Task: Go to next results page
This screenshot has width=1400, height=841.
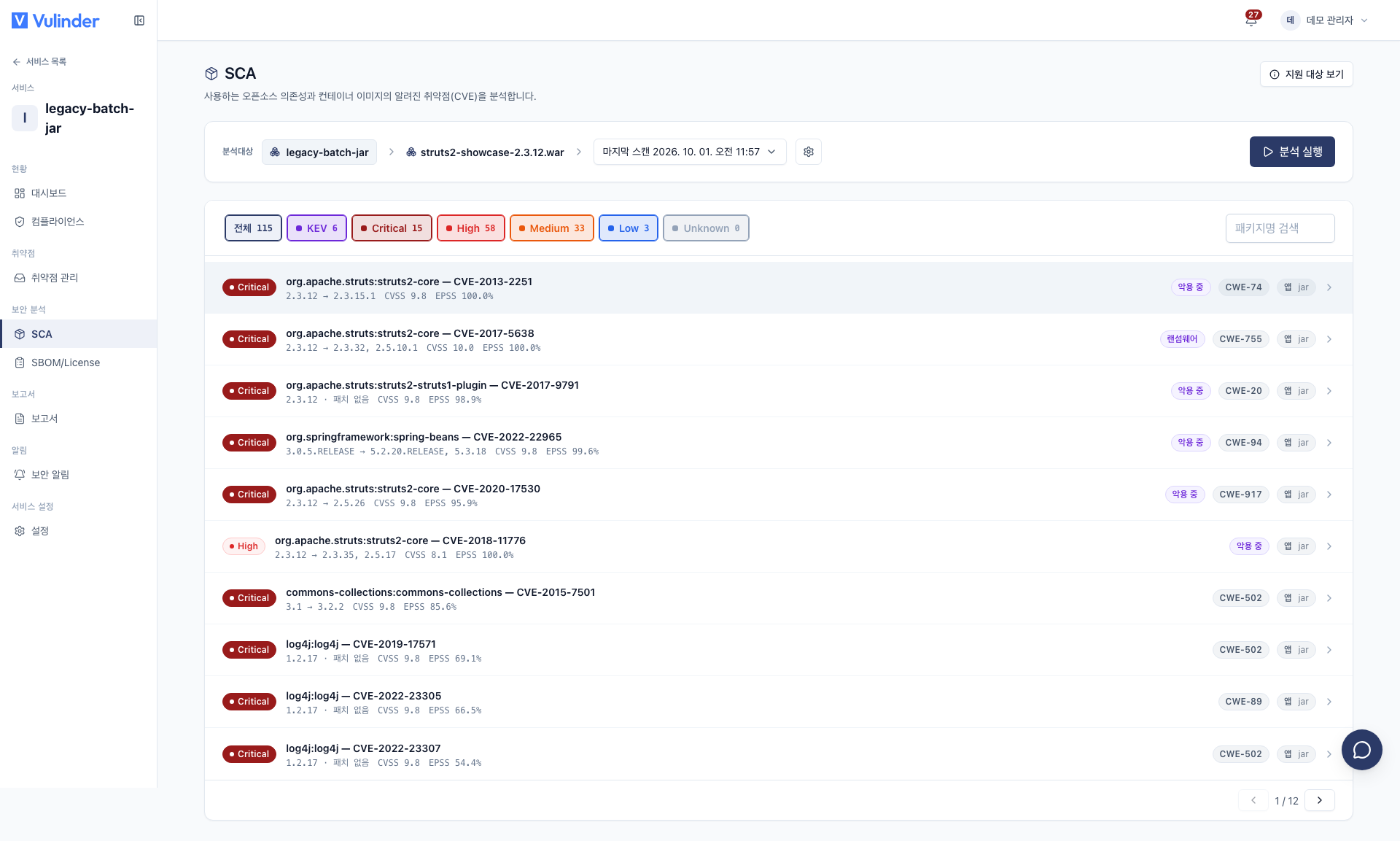Action: [1319, 800]
